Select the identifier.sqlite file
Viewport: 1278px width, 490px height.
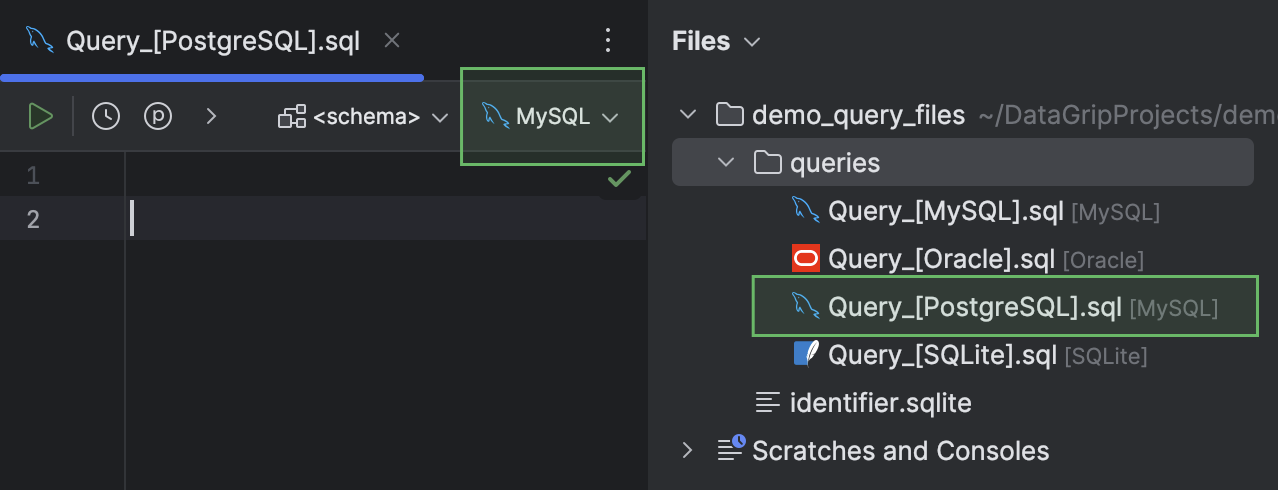coord(881,403)
